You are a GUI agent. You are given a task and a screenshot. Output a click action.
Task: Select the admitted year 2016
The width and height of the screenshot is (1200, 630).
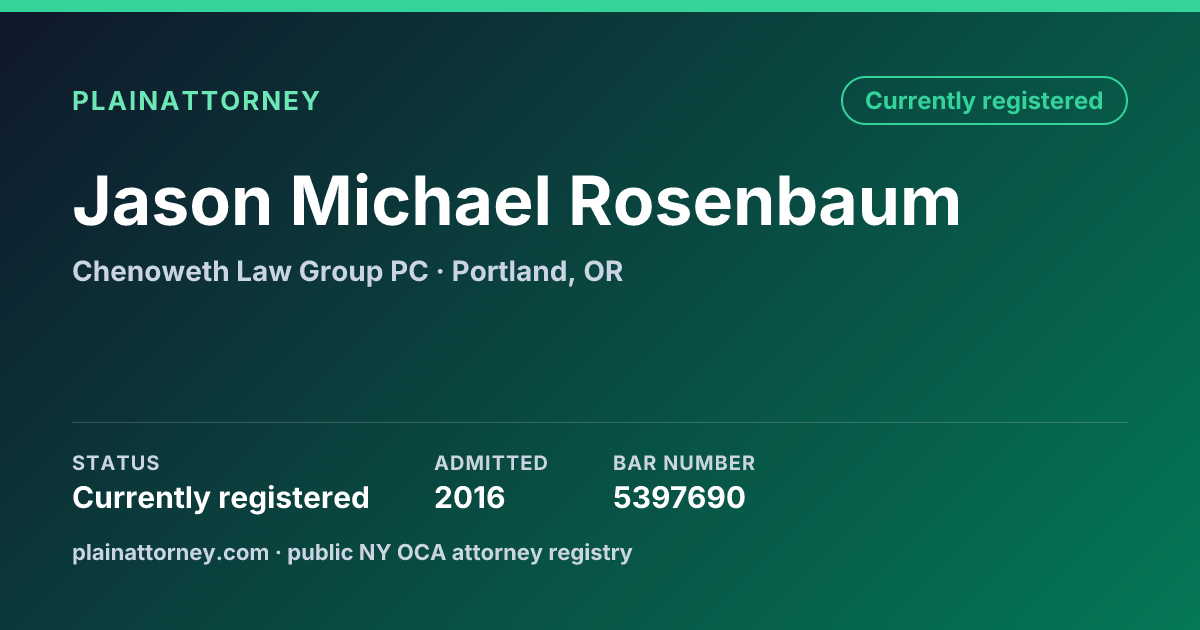pyautogui.click(x=470, y=498)
